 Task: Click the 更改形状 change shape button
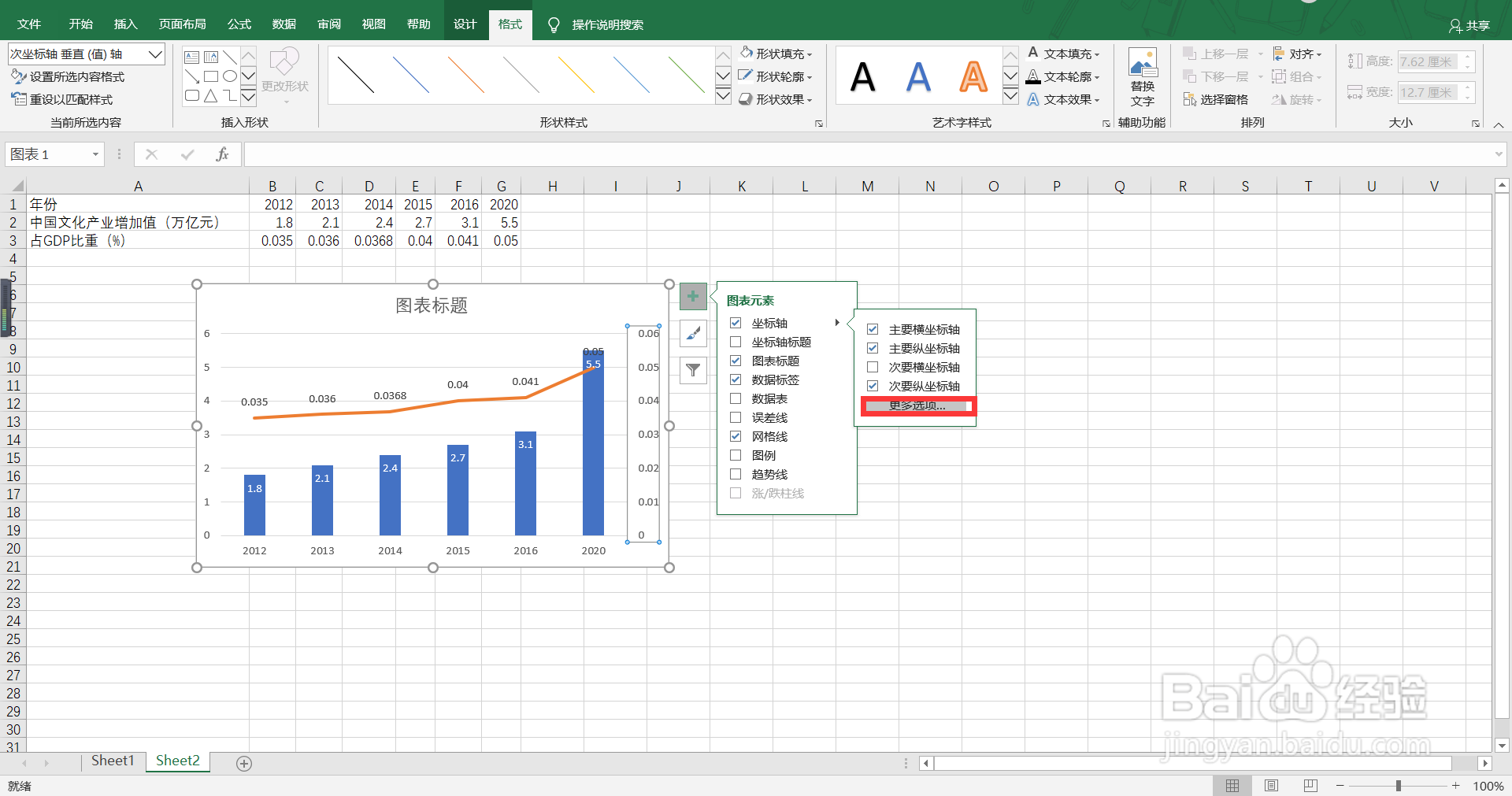click(285, 75)
